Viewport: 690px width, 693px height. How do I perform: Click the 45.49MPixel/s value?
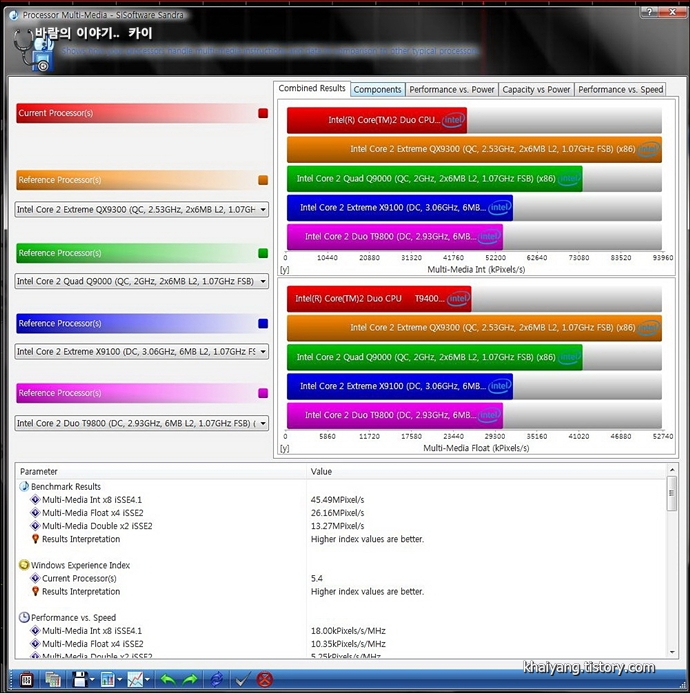click(337, 500)
